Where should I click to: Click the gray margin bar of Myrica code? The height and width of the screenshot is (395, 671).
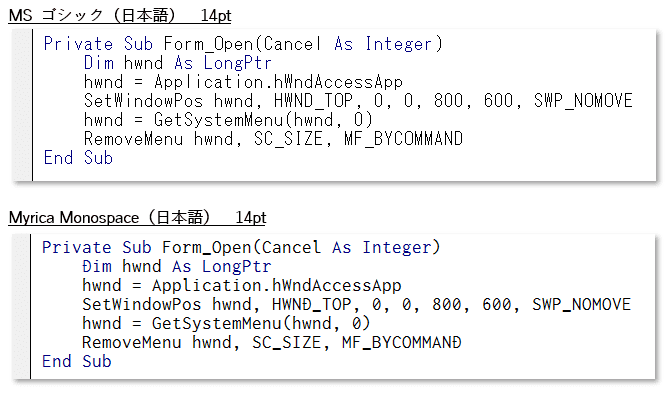coord(22,306)
